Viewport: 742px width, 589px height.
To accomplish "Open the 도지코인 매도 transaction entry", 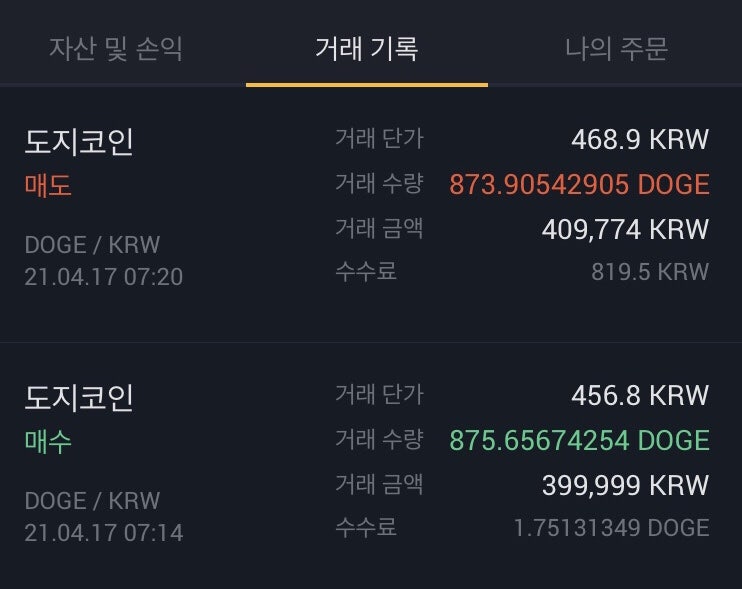I will (x=371, y=214).
